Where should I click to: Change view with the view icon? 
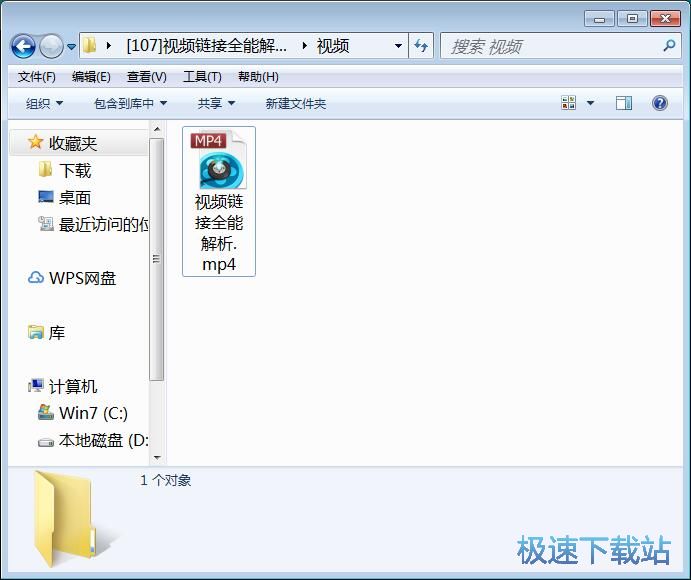tap(568, 103)
